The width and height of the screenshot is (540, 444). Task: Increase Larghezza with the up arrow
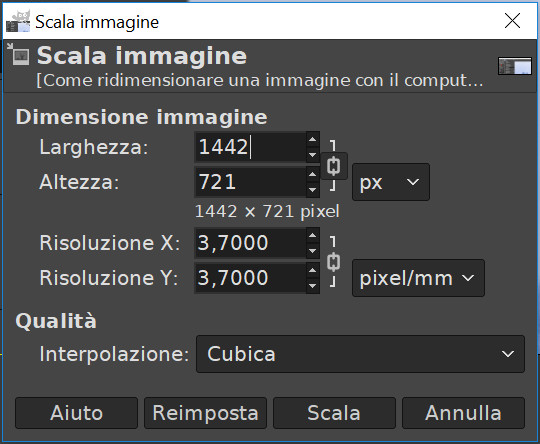click(312, 140)
